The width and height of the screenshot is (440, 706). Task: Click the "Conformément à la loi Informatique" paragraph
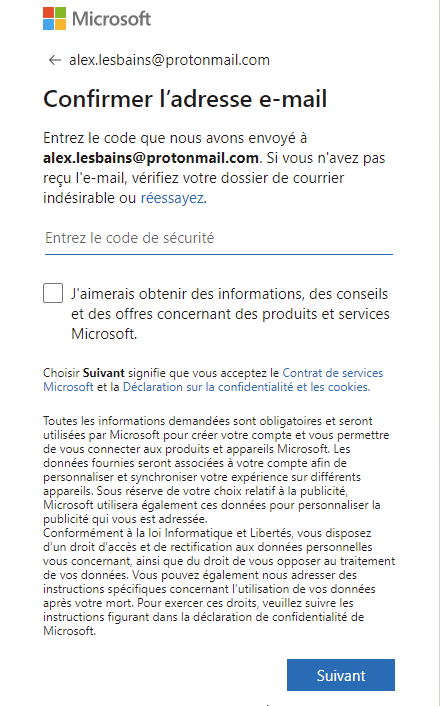coord(219,582)
